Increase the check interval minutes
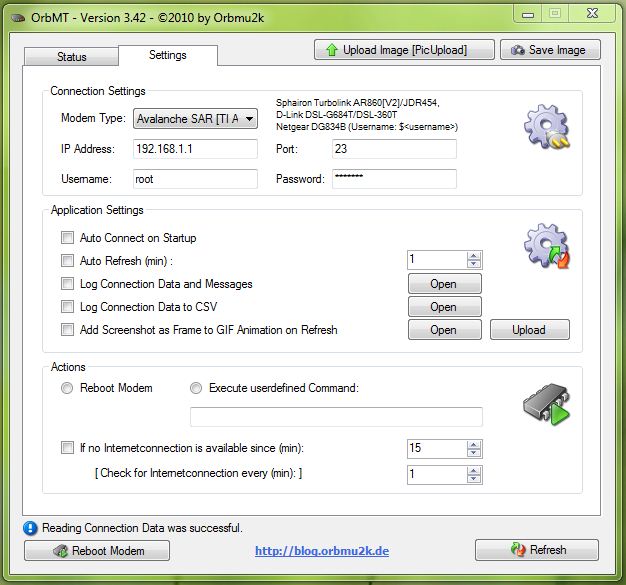Image resolution: width=626 pixels, height=585 pixels. [473, 471]
